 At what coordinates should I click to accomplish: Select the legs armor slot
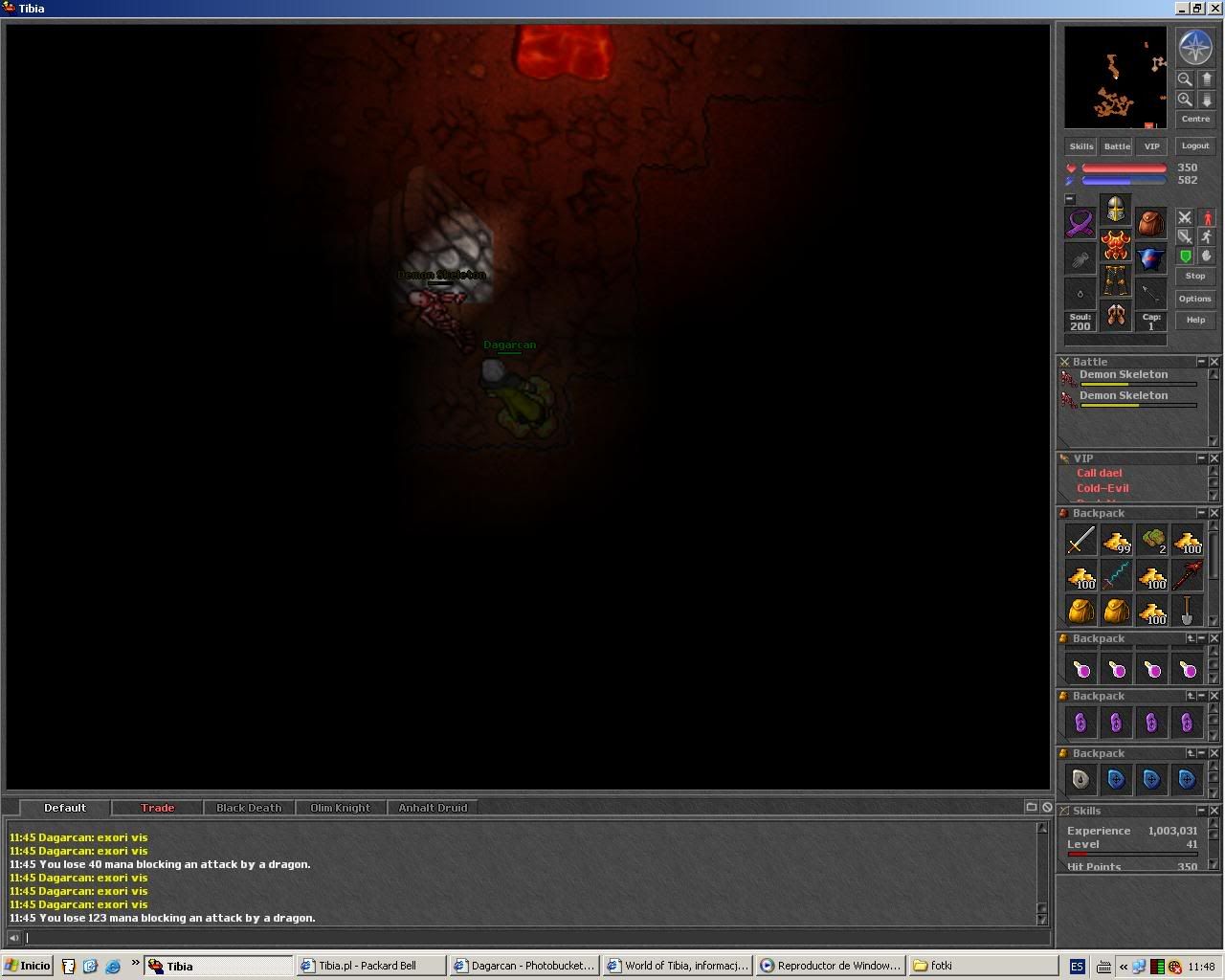coord(1115,280)
